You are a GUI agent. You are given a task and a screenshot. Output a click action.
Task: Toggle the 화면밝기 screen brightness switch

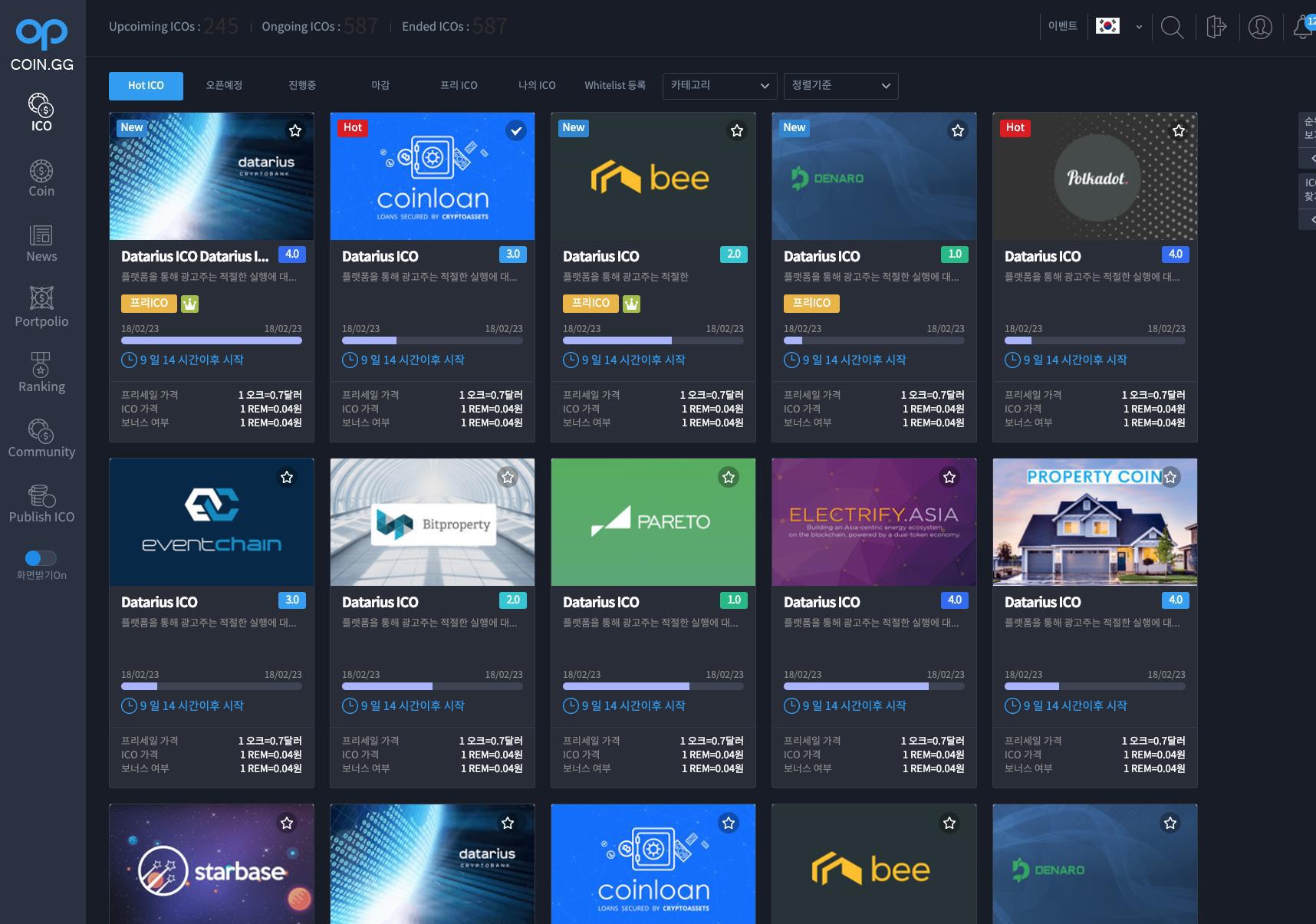tap(41, 557)
